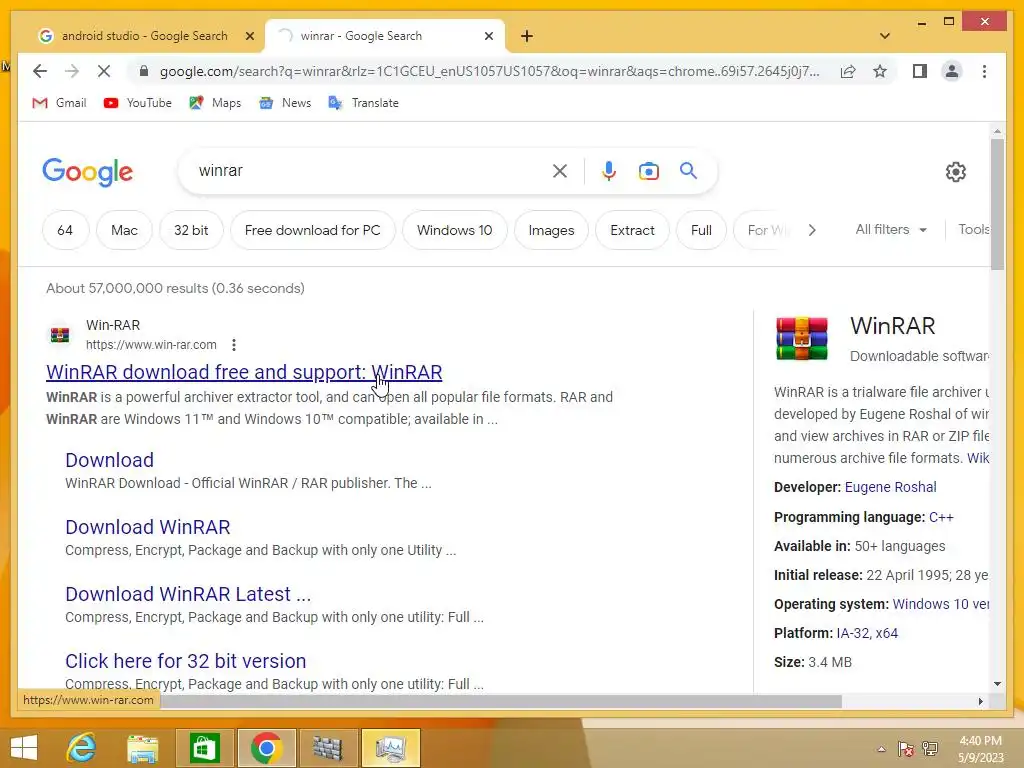The width and height of the screenshot is (1024, 768).
Task: Select the Extract filter chip
Action: click(632, 230)
